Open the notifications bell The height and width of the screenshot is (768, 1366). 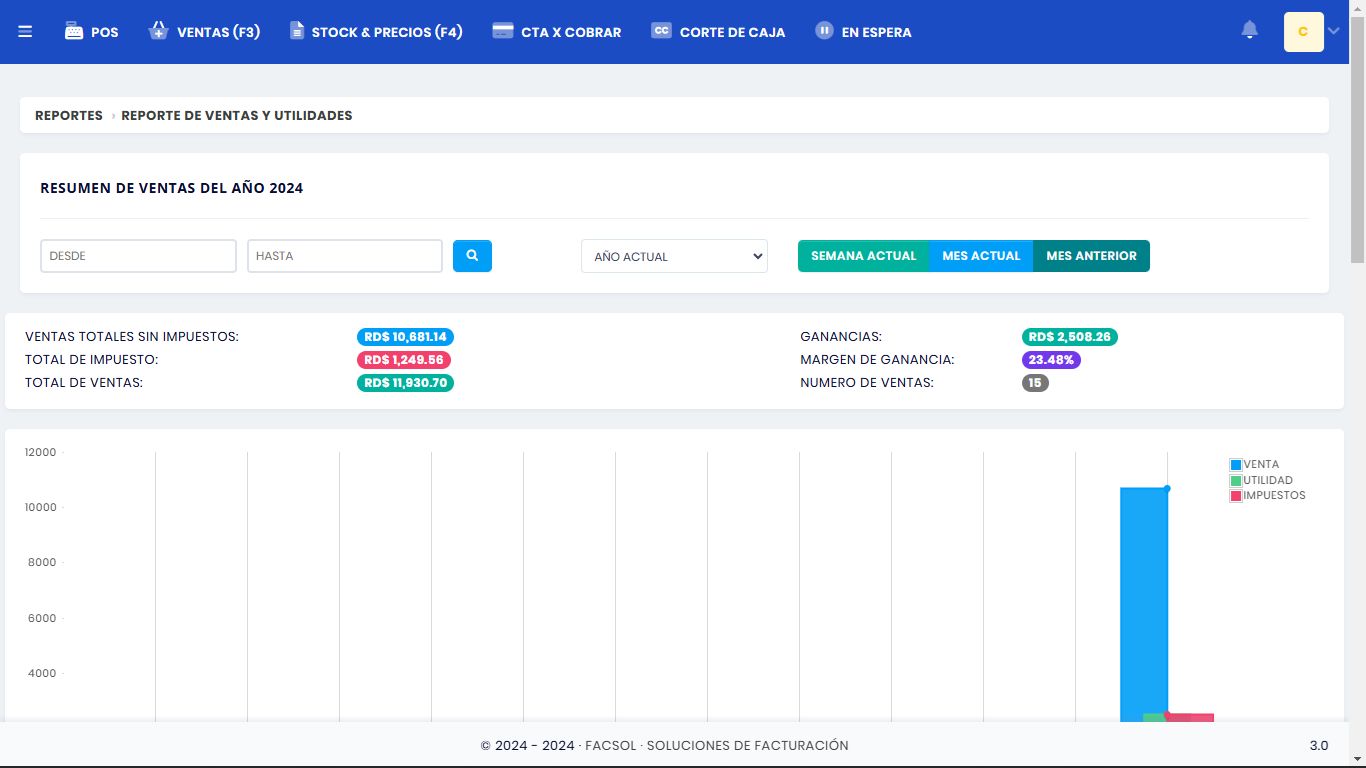pyautogui.click(x=1249, y=31)
